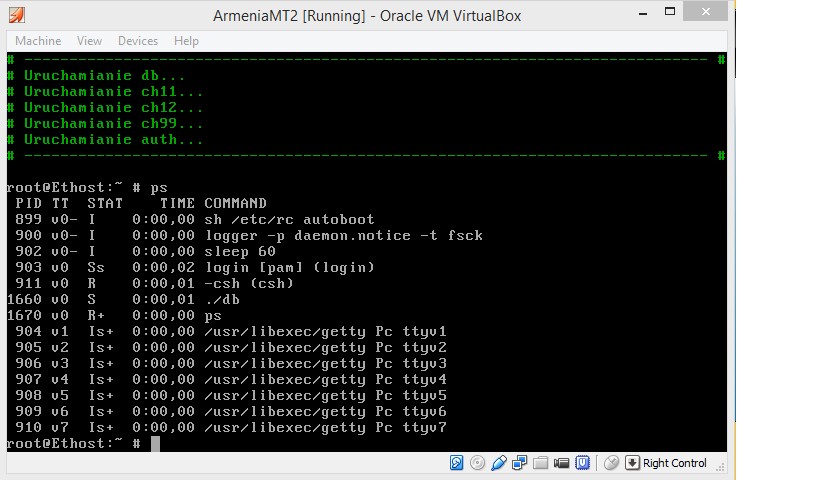Click the mouse integration status icon

click(611, 463)
